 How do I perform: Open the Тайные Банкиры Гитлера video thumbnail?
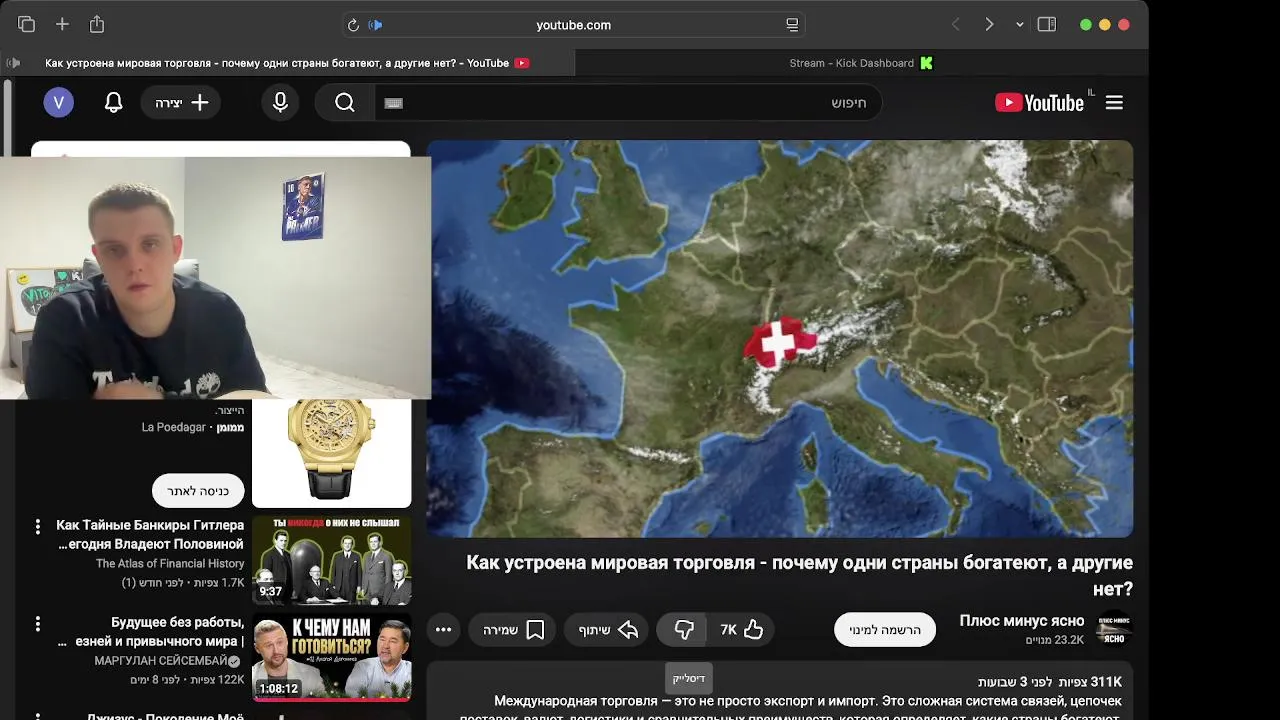[332, 561]
